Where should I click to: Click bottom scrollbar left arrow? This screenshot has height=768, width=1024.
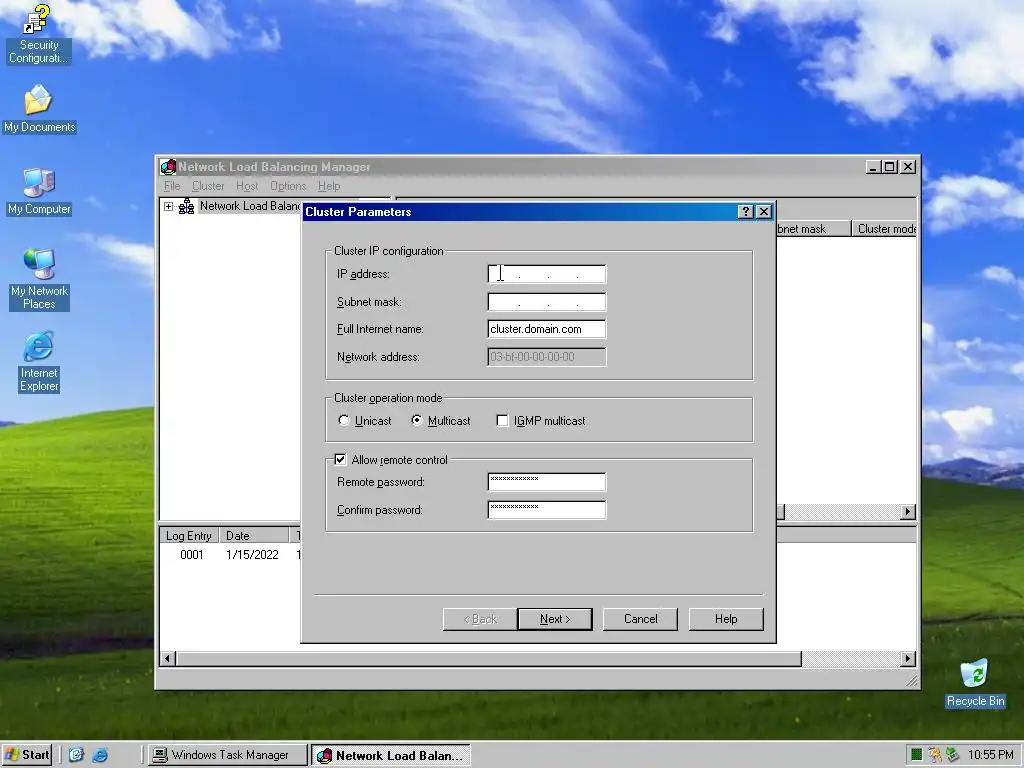click(x=168, y=658)
